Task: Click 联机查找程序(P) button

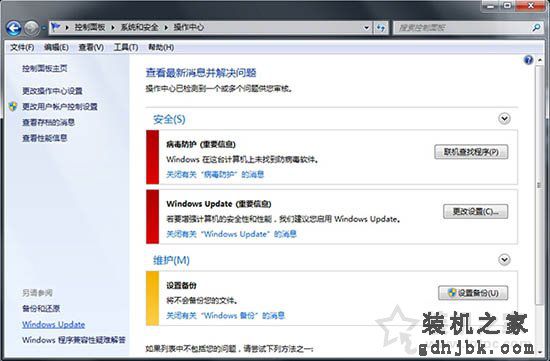Action: (x=471, y=152)
